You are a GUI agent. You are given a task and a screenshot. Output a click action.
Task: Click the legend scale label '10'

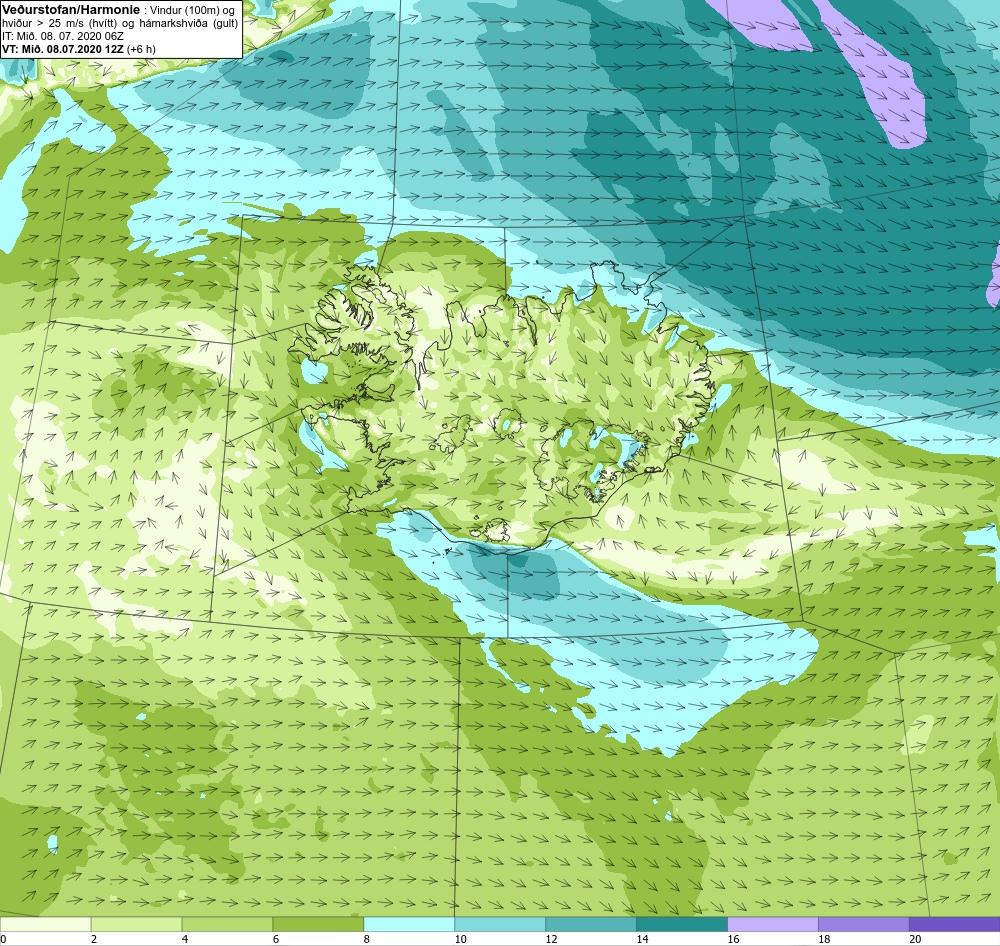point(460,939)
